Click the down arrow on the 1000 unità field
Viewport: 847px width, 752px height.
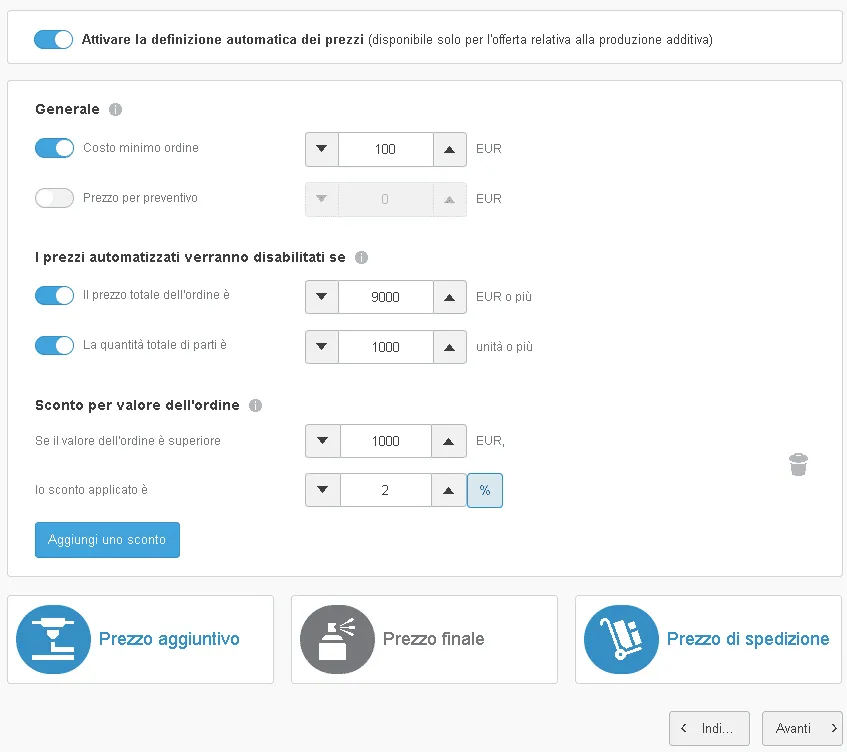[x=324, y=346]
